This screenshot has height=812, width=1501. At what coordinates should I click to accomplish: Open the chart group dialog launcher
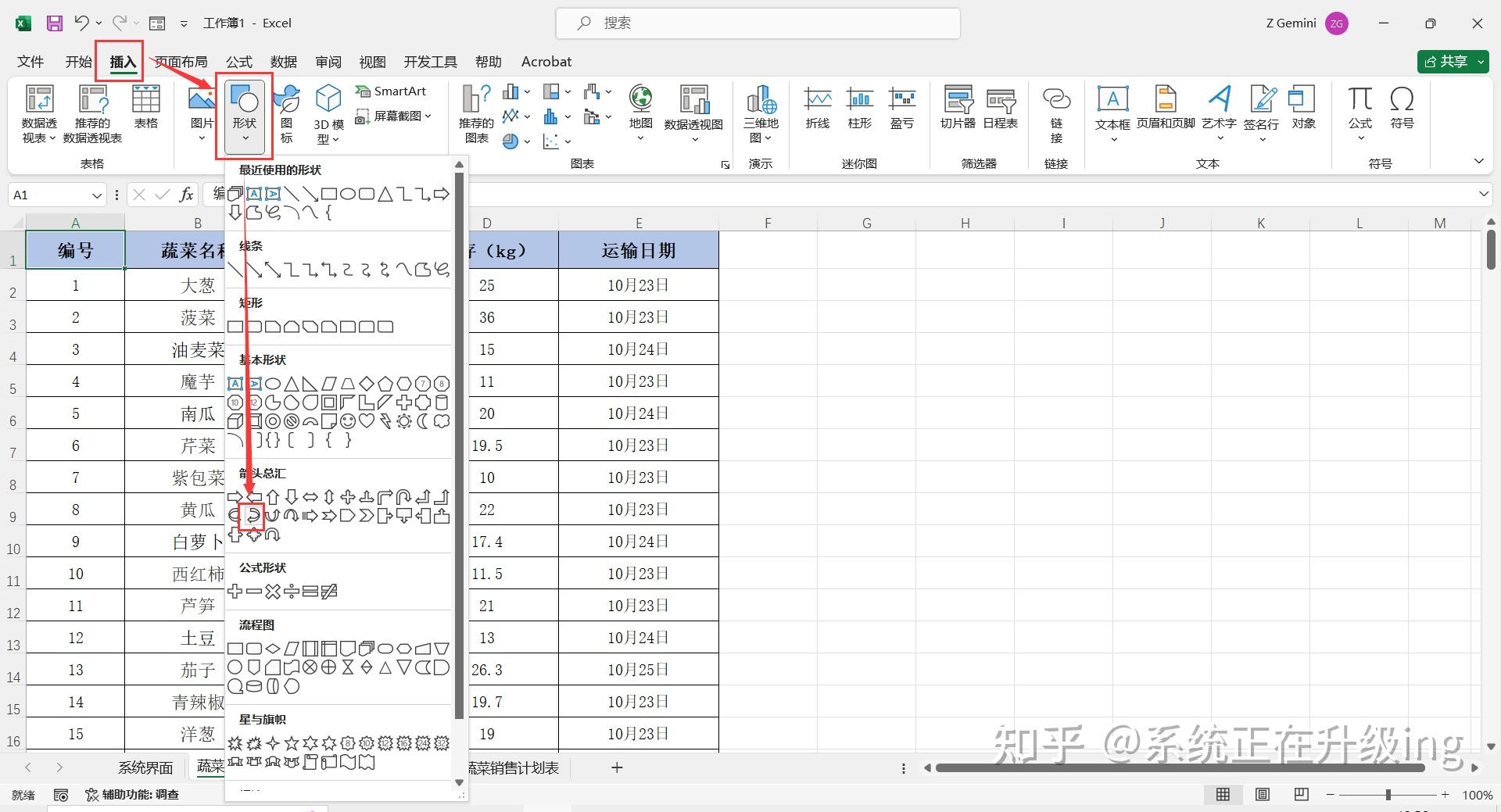pos(725,164)
